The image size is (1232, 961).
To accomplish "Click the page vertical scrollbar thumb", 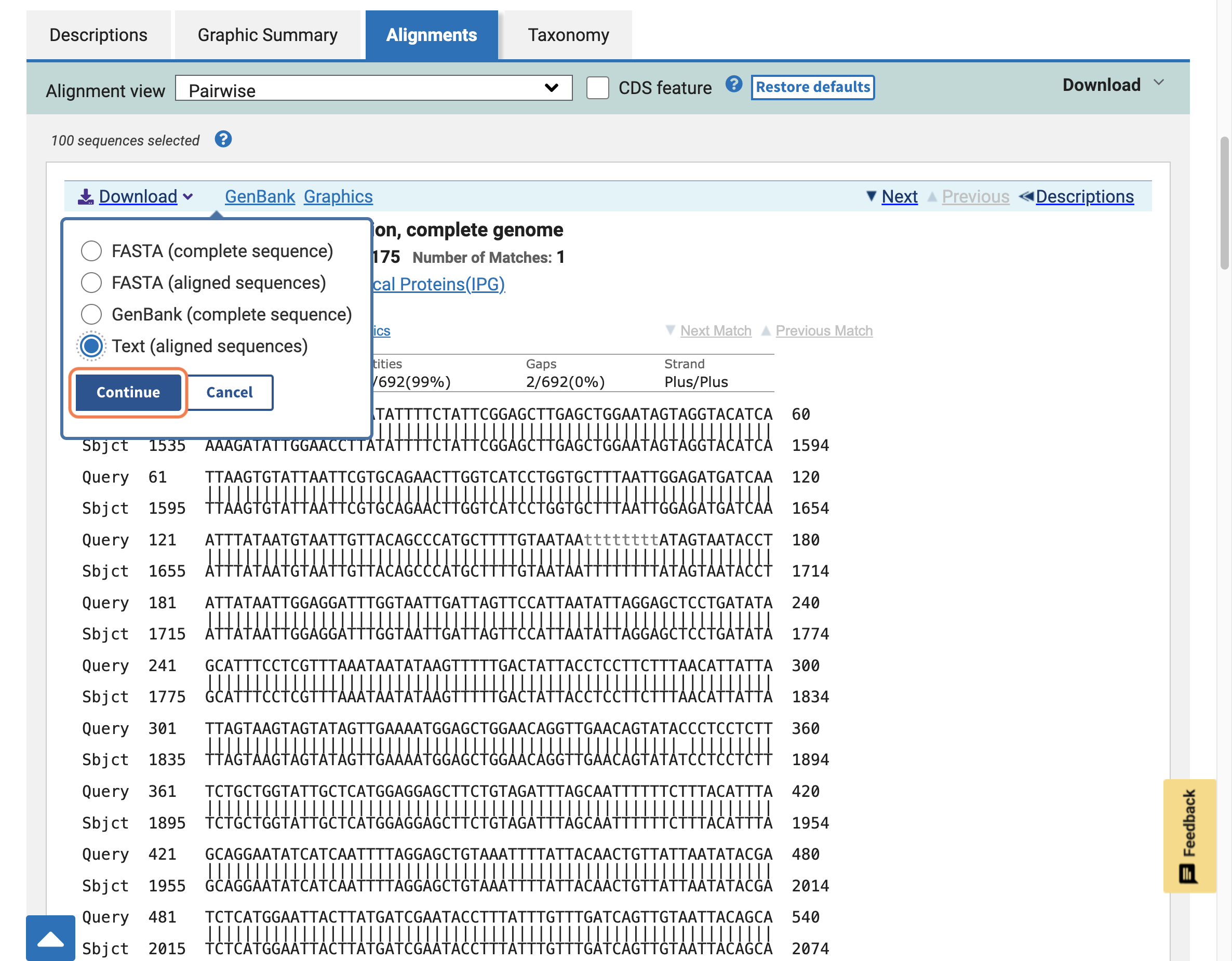I will (1224, 203).
